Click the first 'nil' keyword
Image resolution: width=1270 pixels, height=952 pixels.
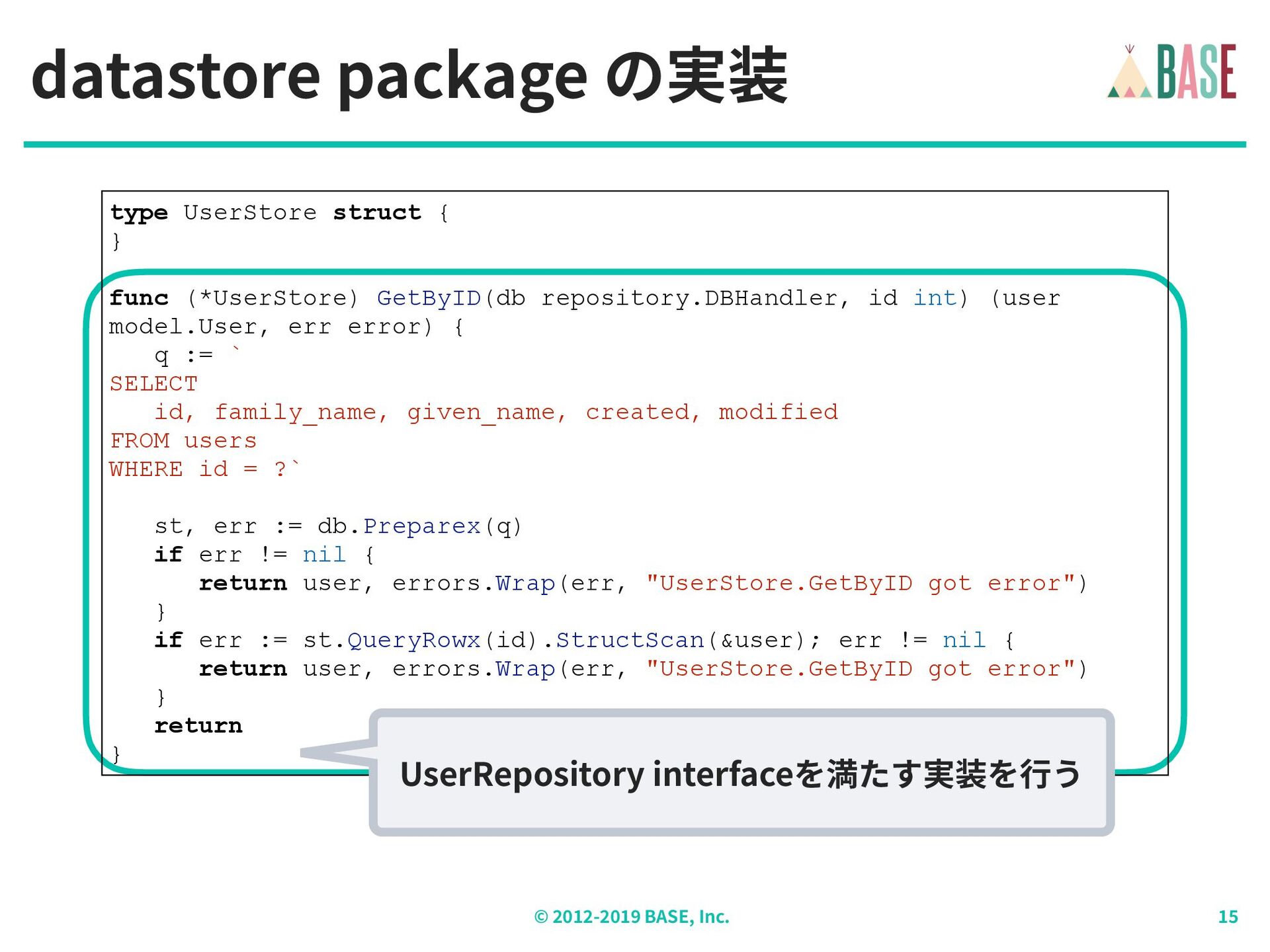pyautogui.click(x=324, y=555)
